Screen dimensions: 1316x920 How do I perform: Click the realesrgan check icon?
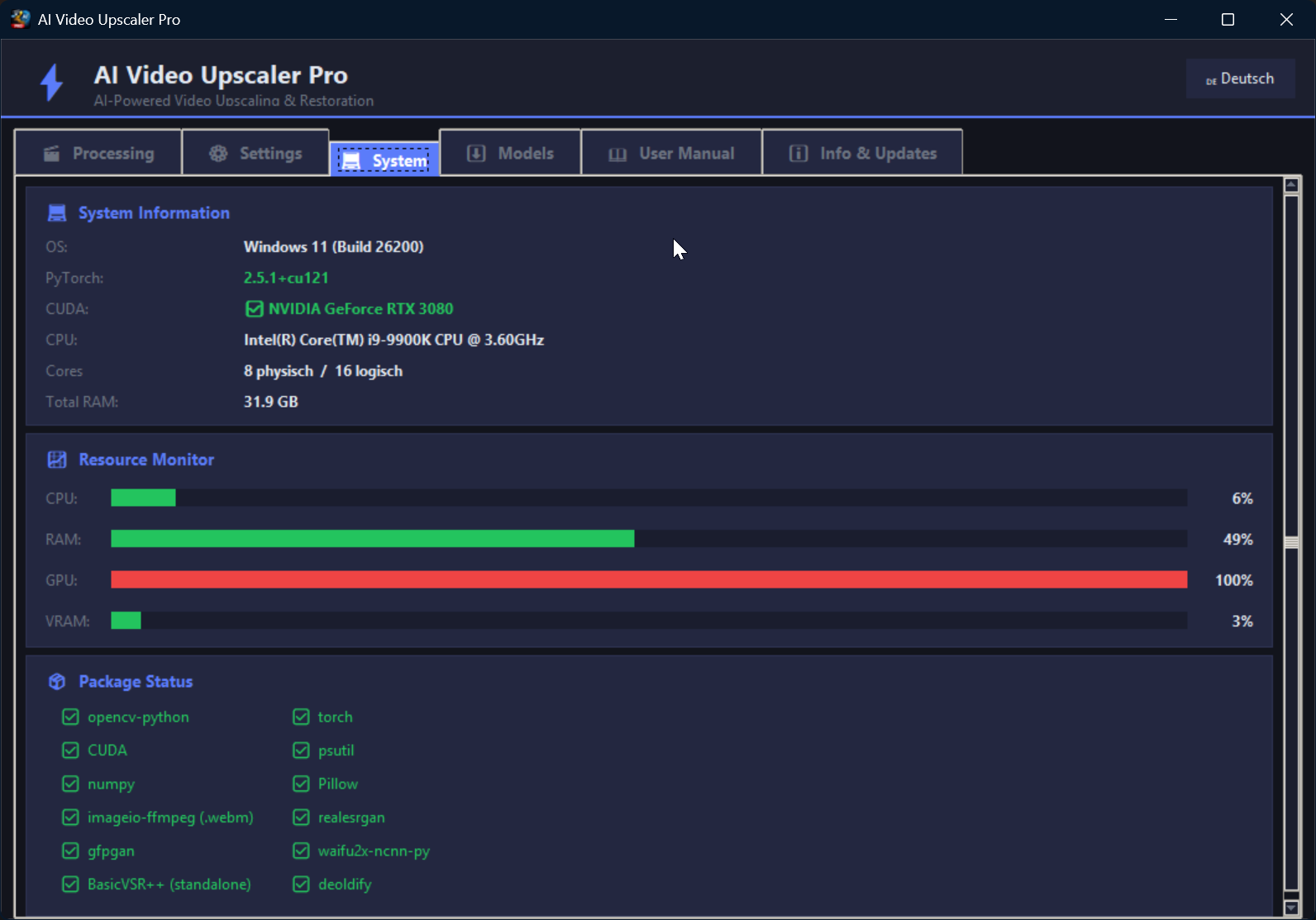[302, 818]
